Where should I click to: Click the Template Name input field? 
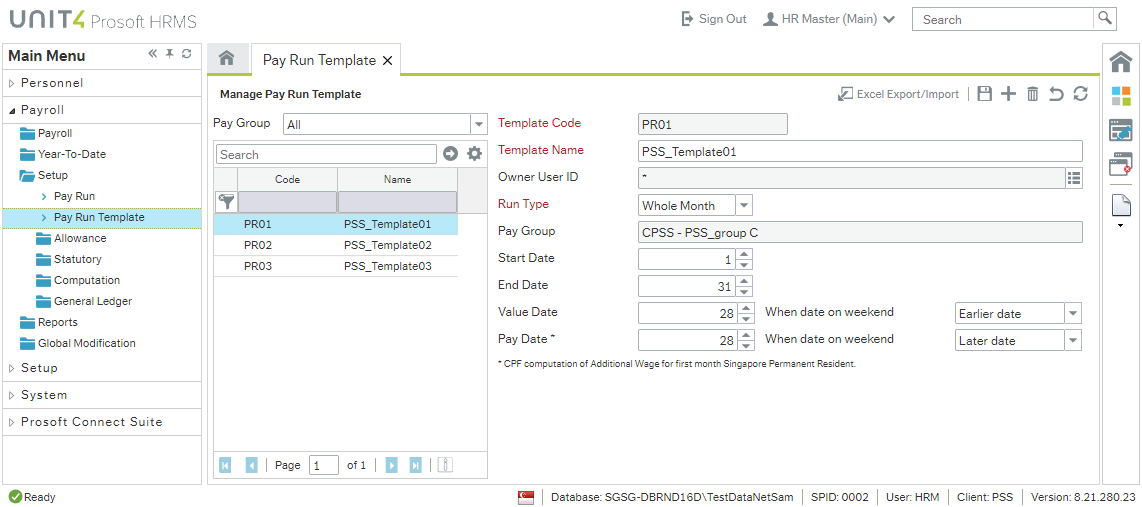pos(860,151)
